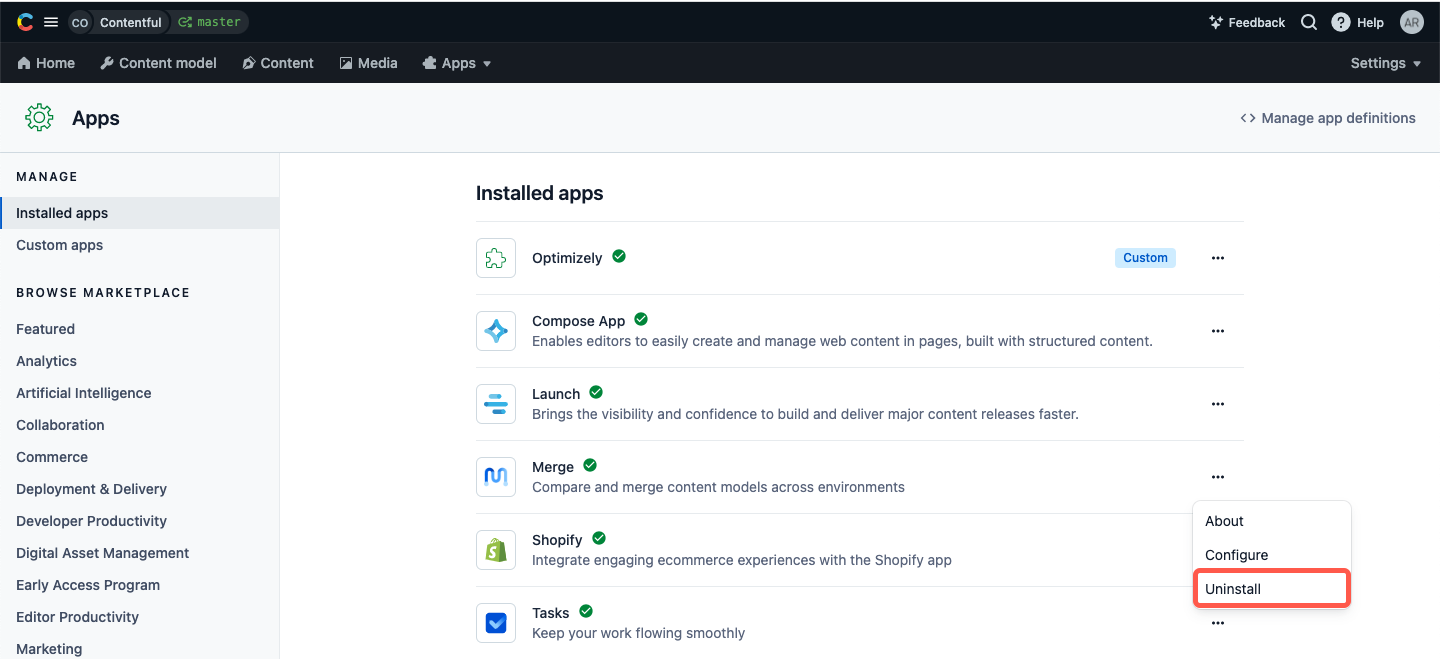Open Commerce category

pos(52,457)
